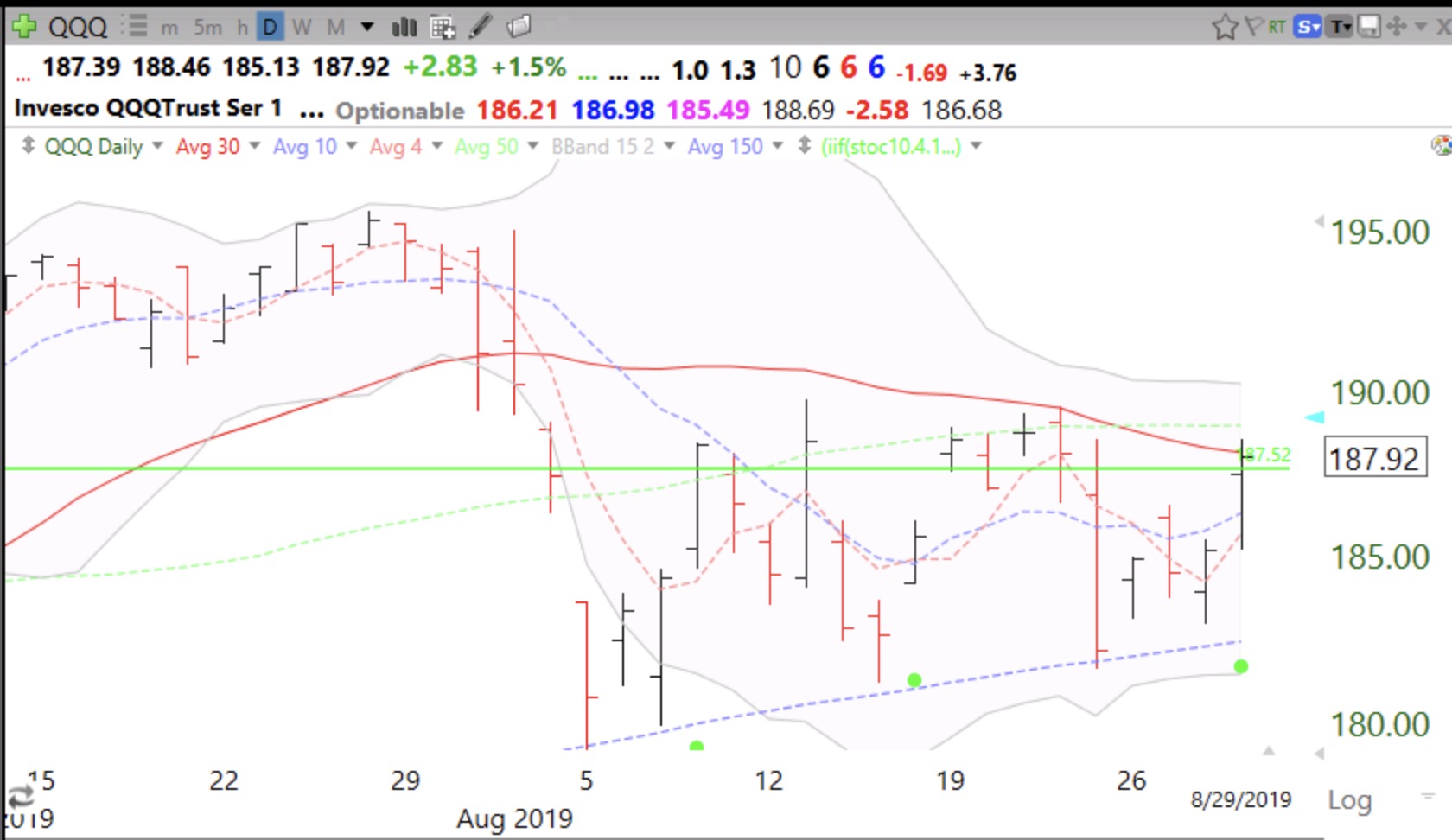1452x840 pixels.
Task: Click the small arrow right of Log
Action: coord(1427,796)
